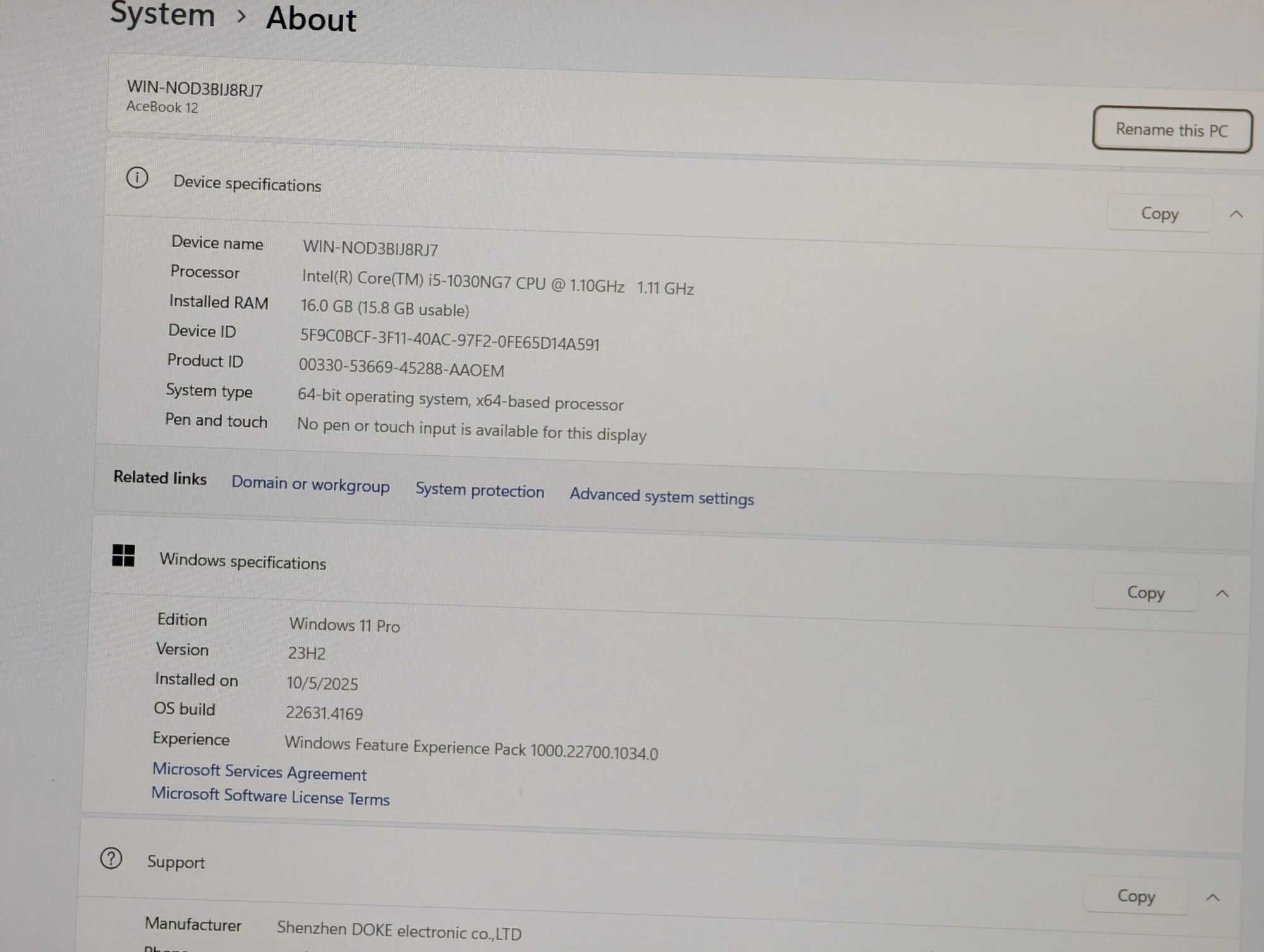
Task: Click the version value 23H2
Action: pyautogui.click(x=307, y=653)
